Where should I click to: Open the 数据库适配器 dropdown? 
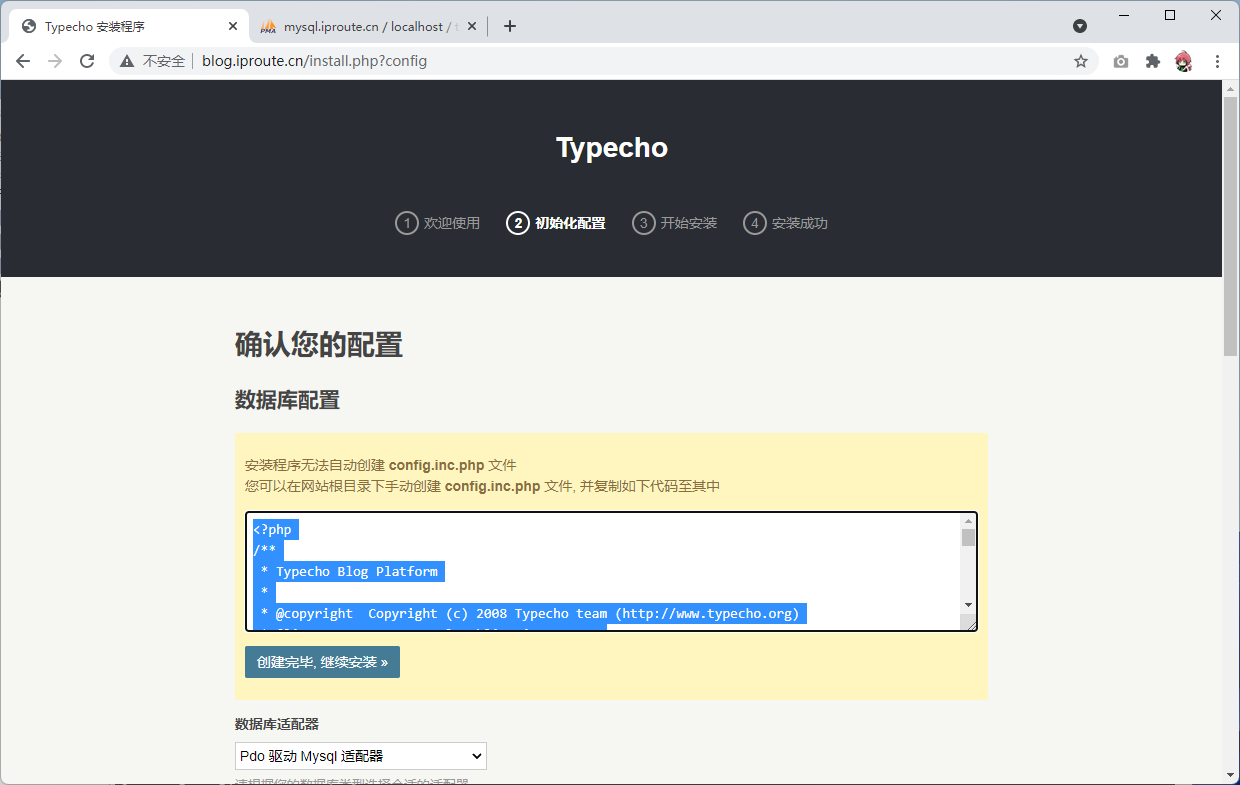coord(361,756)
